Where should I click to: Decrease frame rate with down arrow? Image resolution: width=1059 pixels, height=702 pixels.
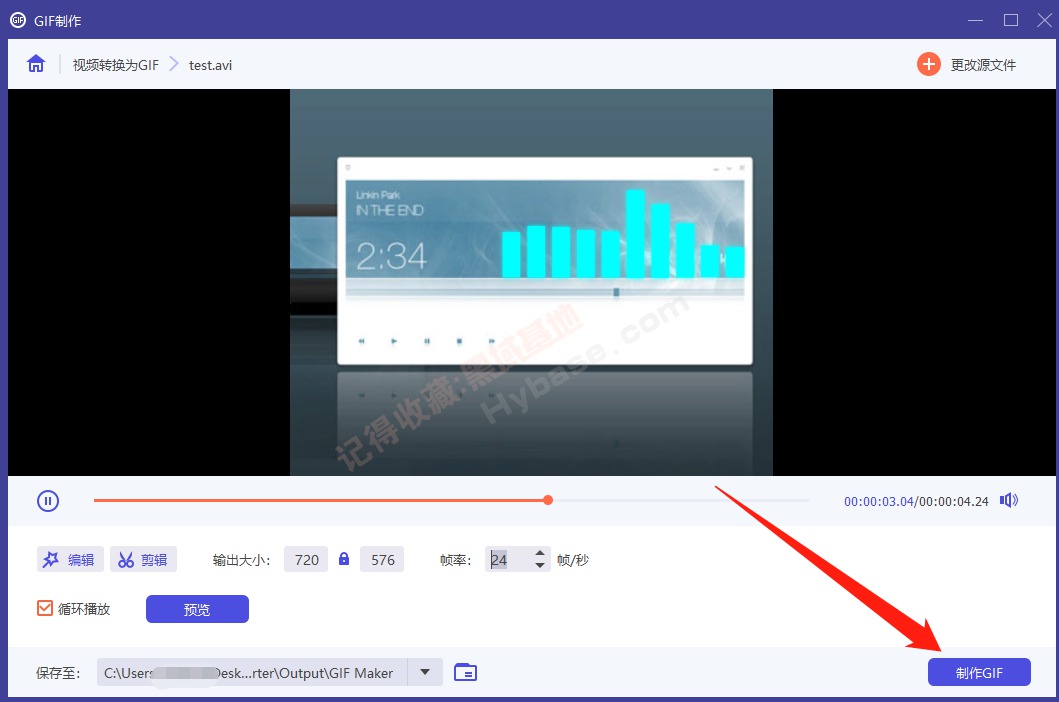tap(540, 565)
